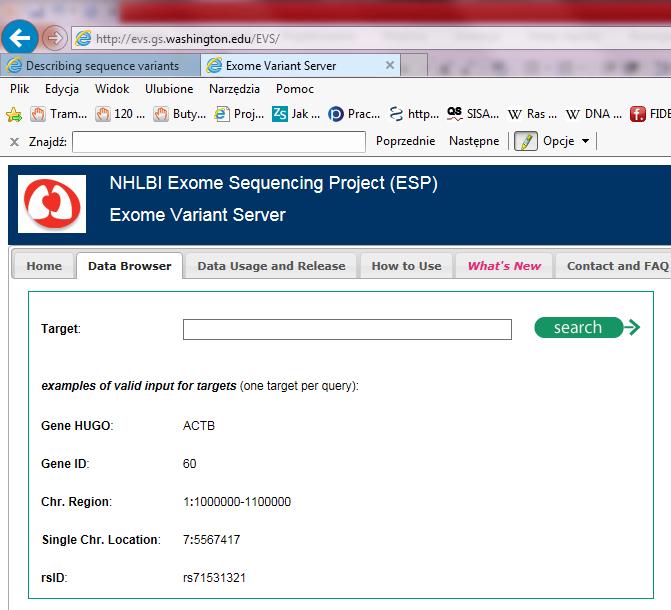The width and height of the screenshot is (671, 610).
Task: Click the NHLBI heart-lung logo
Action: [52, 204]
